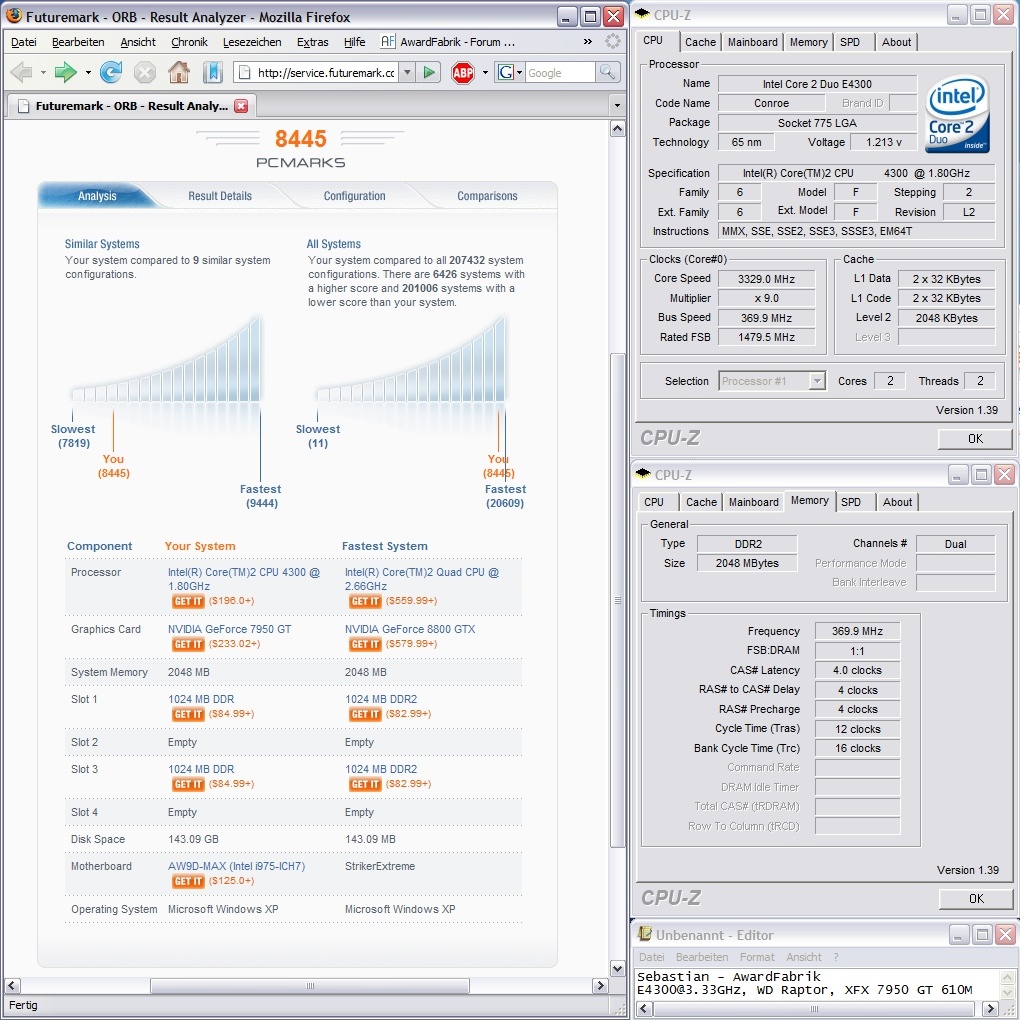
Task: Open the AW9D-MAX (Intel i975-ICH7) link
Action: click(236, 866)
